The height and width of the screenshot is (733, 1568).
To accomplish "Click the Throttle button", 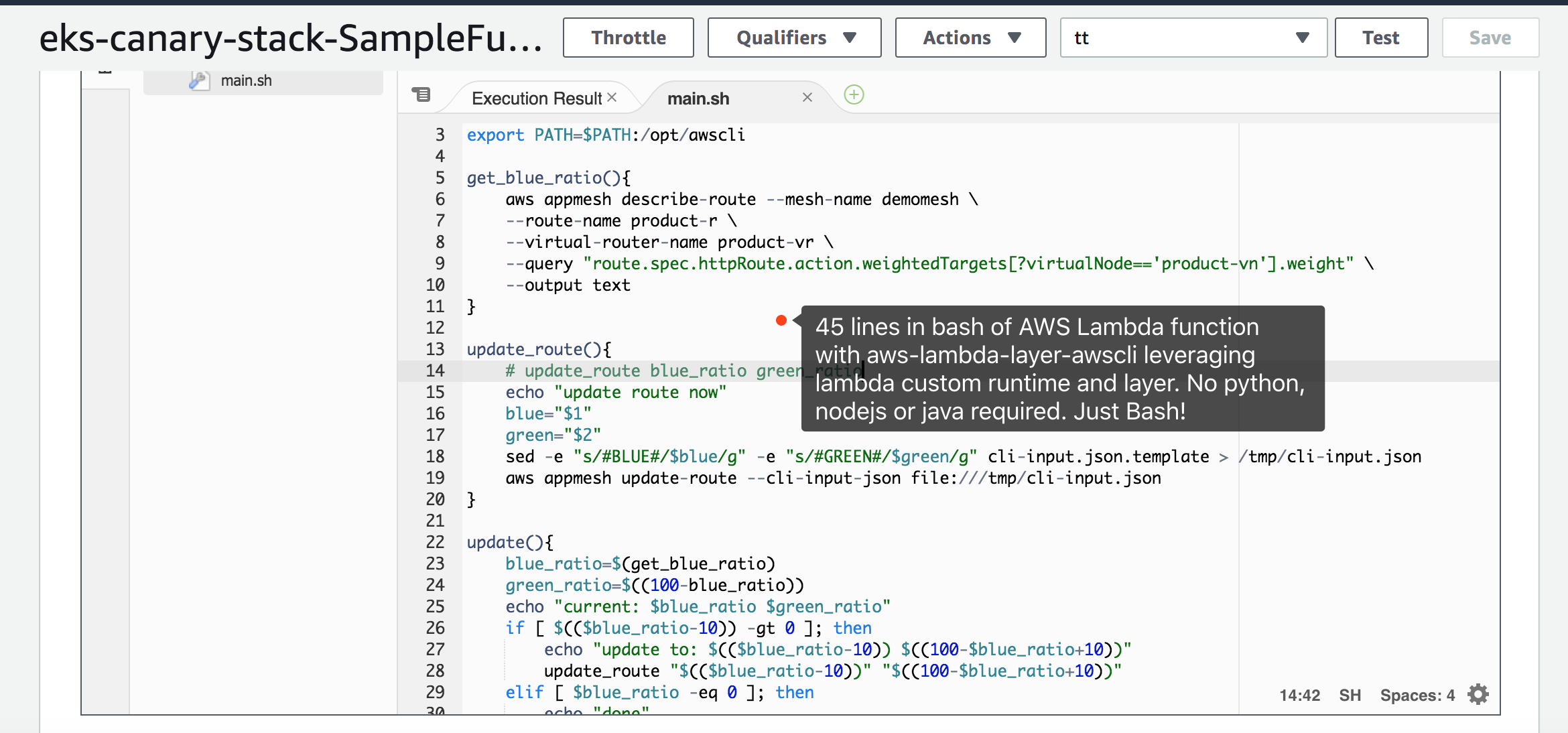I will click(x=628, y=38).
